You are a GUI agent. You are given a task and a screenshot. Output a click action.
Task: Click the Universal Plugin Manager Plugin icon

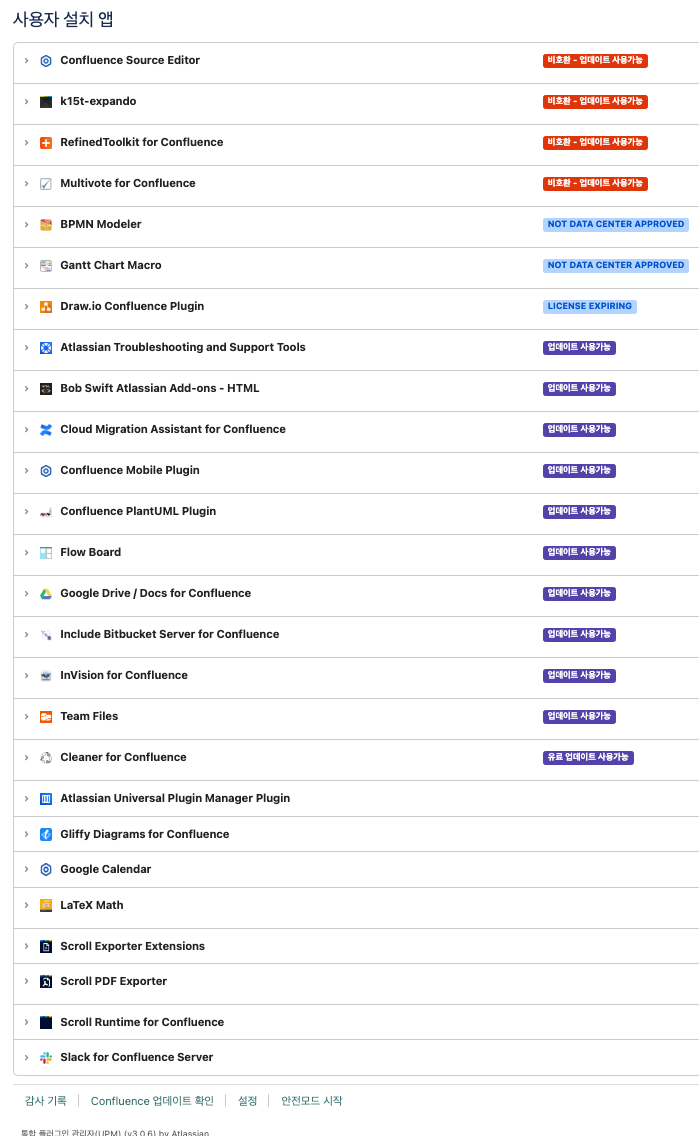coord(46,799)
